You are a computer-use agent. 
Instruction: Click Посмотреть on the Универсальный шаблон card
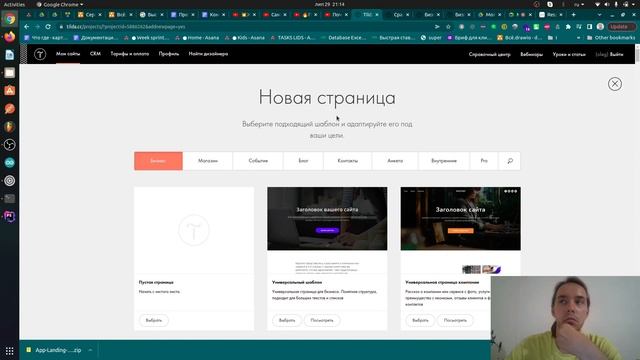pos(322,320)
